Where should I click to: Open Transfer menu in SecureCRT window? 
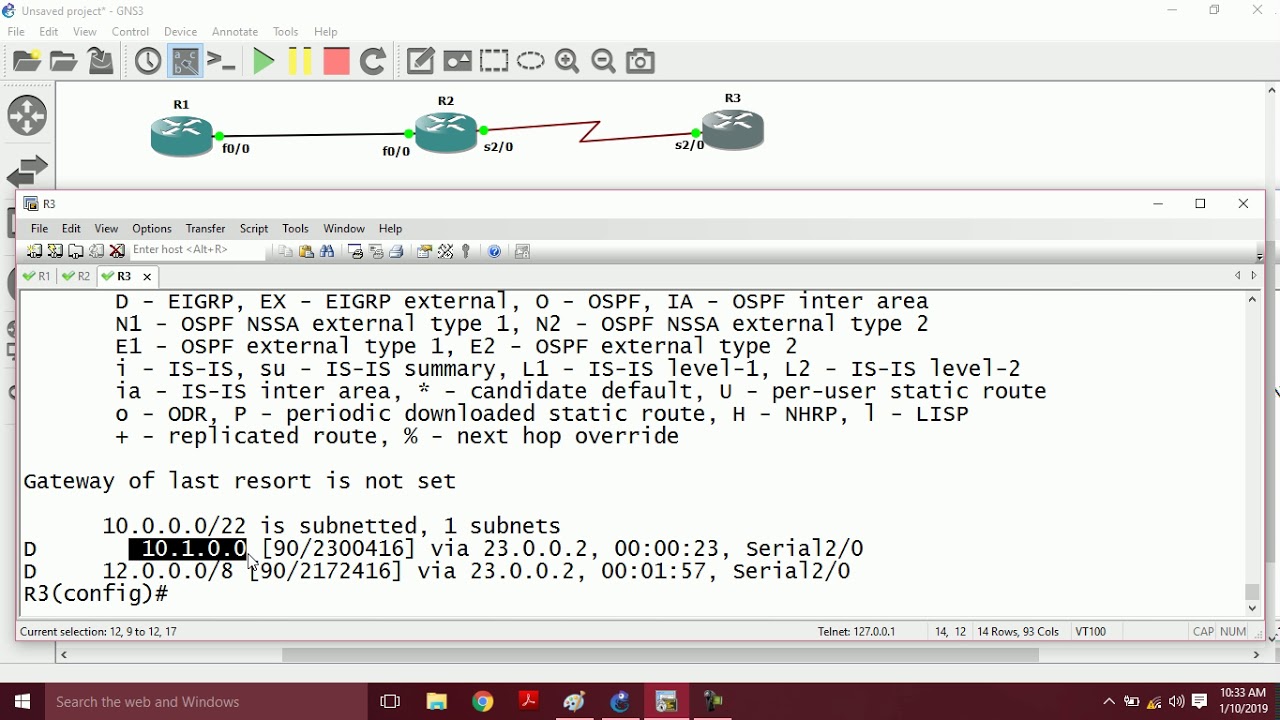(206, 228)
